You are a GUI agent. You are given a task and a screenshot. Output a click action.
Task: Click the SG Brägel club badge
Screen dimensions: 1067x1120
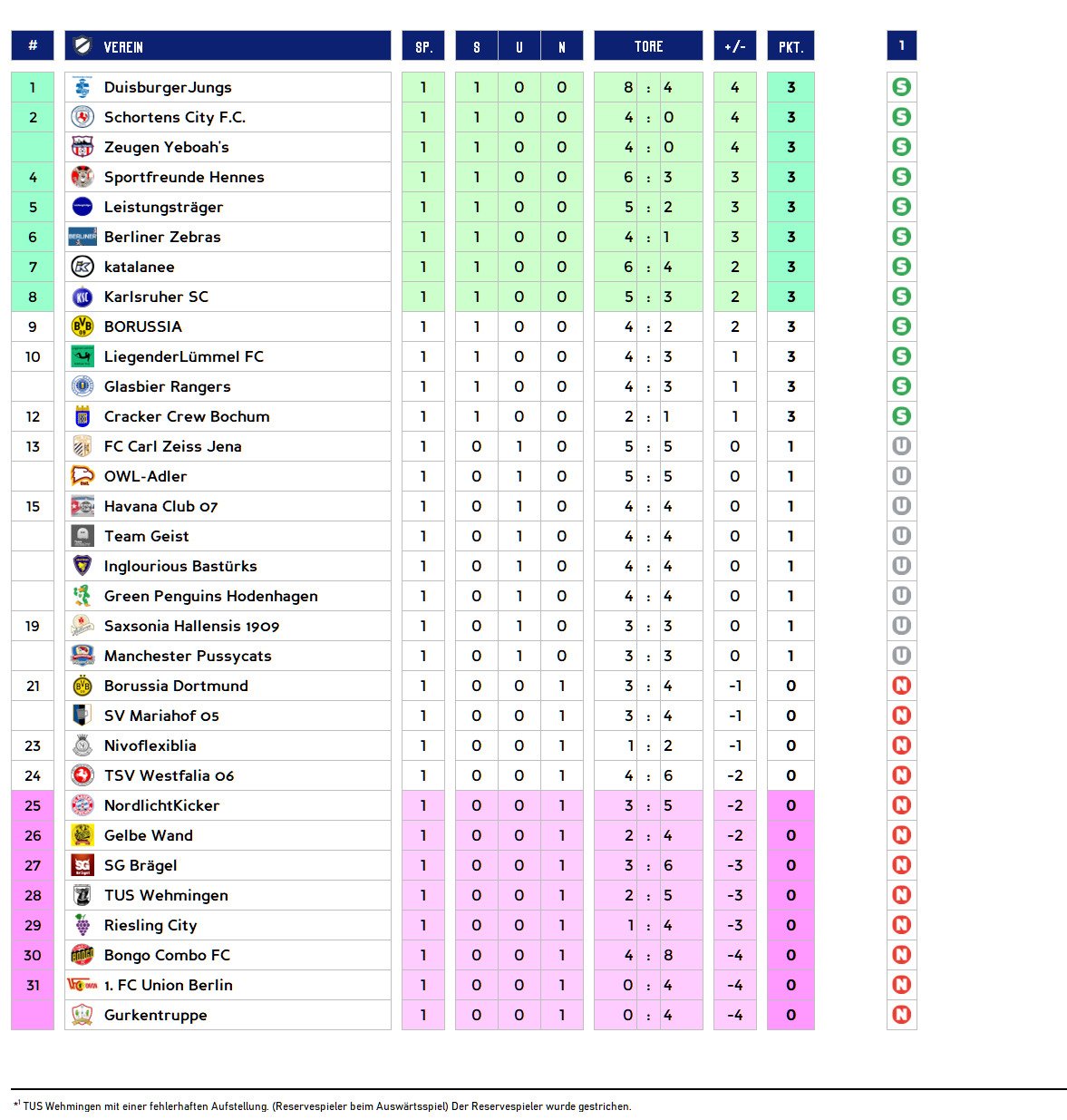[x=82, y=865]
